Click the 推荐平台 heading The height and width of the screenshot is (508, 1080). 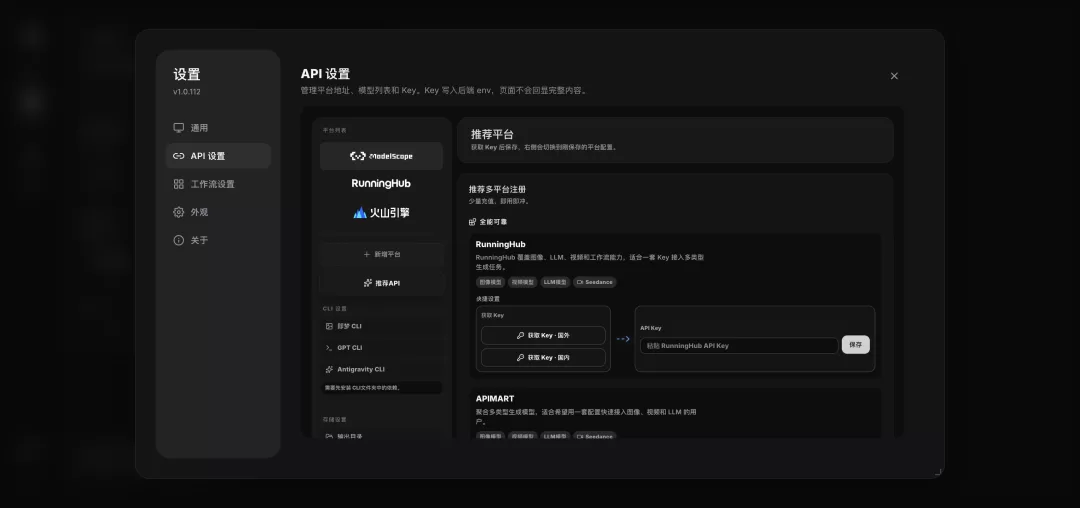492,134
